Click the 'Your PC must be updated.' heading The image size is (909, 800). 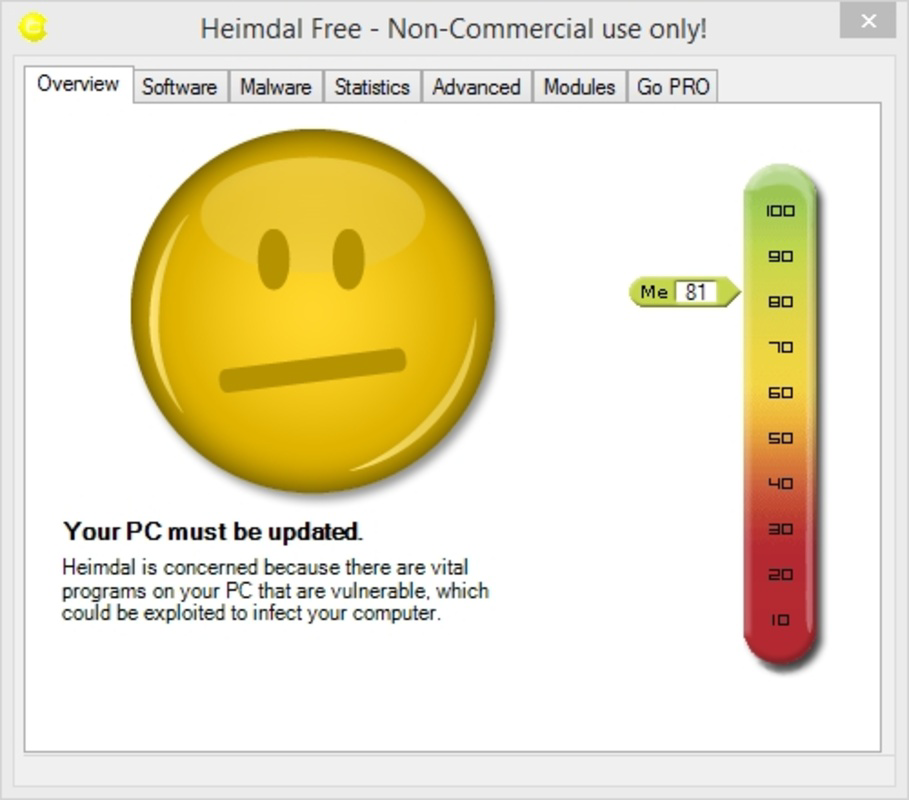point(213,532)
